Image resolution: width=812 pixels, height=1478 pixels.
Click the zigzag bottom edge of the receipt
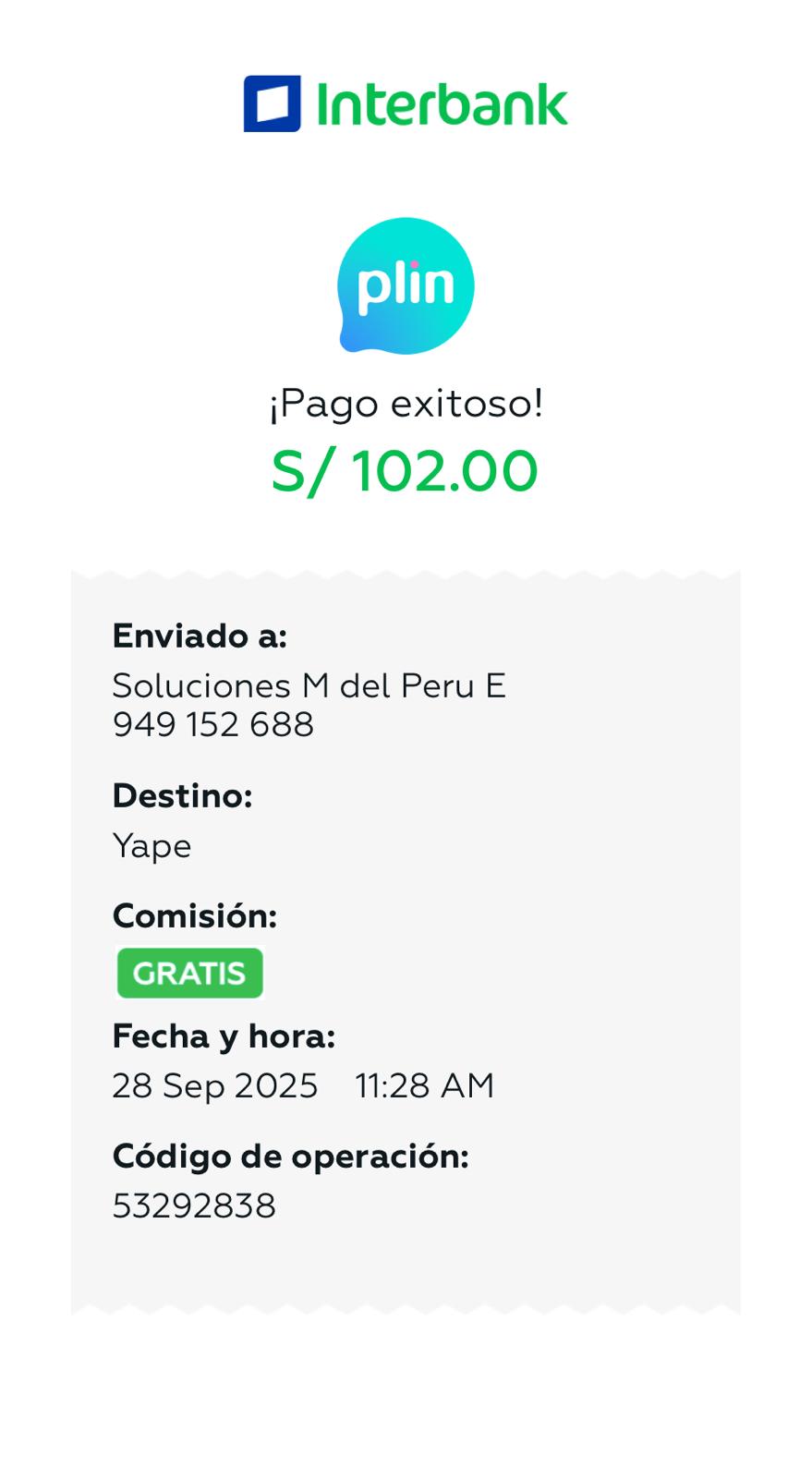[x=406, y=1307]
